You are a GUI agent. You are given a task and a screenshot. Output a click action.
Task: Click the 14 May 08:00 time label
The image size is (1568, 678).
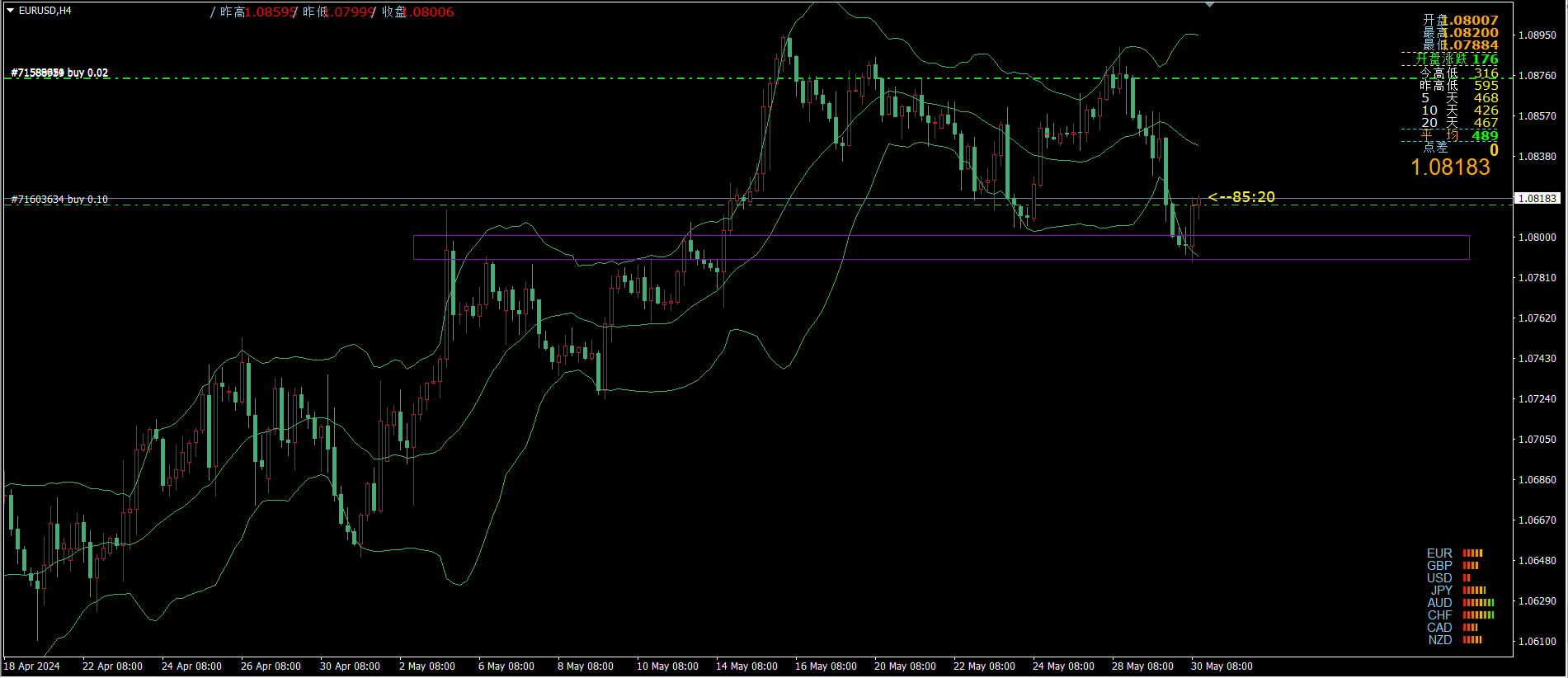(746, 666)
